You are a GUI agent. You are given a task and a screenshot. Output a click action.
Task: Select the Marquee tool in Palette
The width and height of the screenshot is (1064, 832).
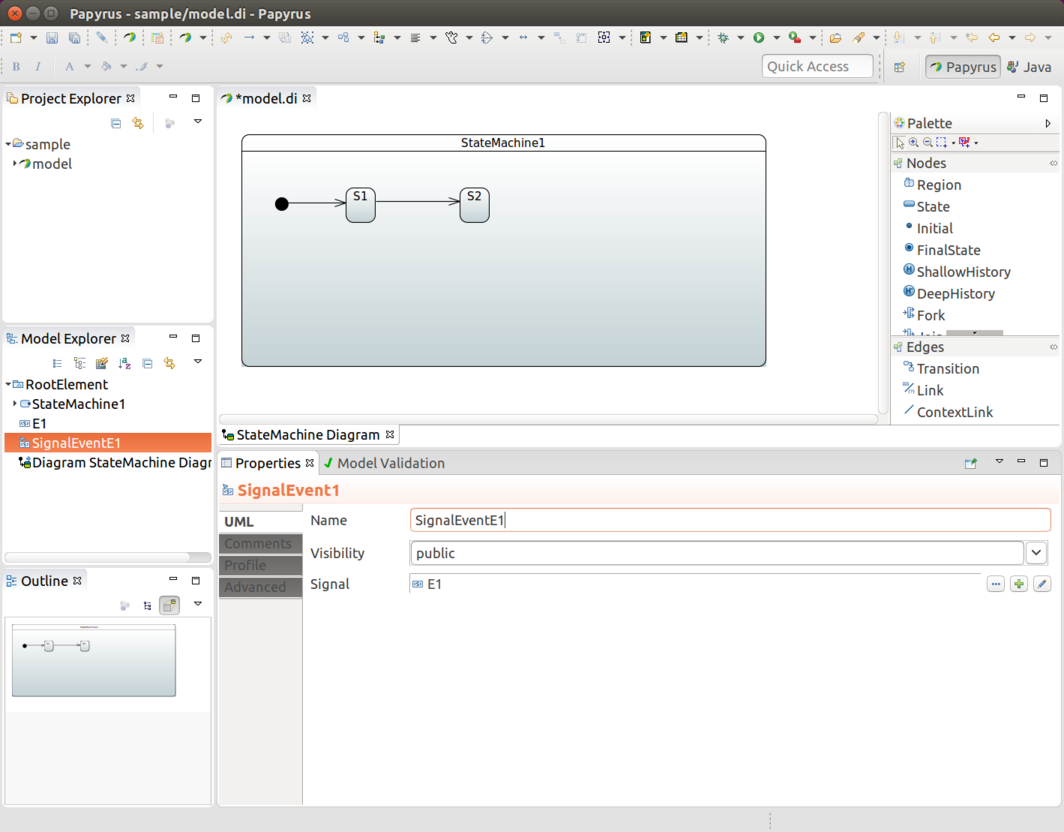click(941, 143)
